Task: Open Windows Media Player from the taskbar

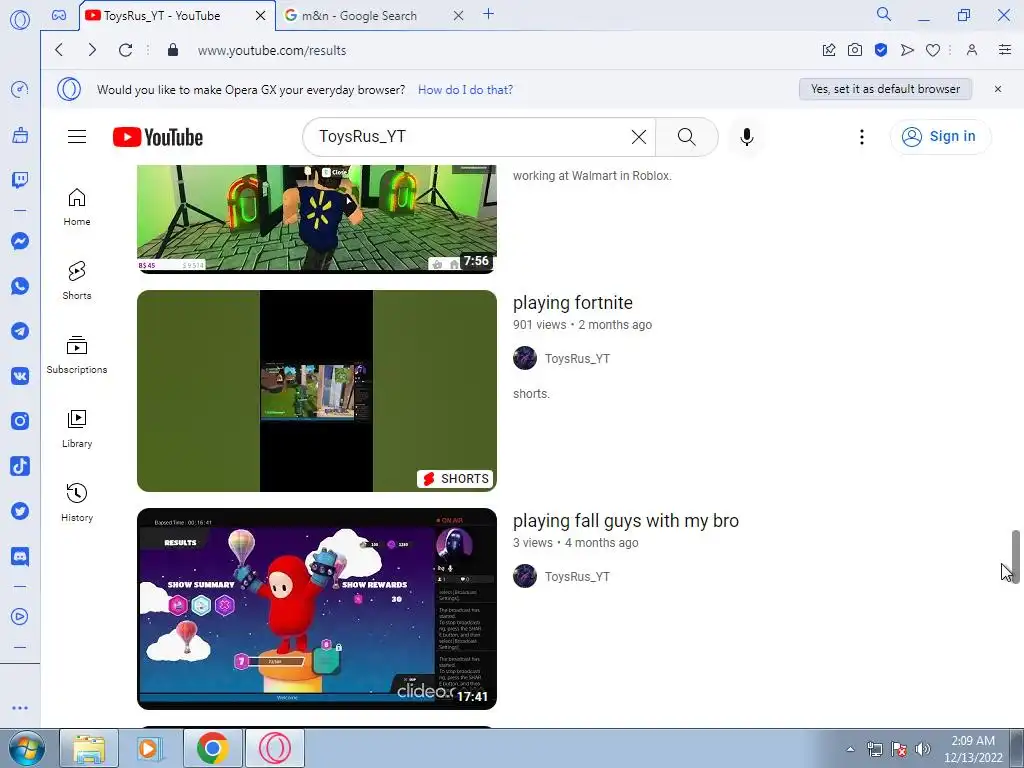Action: [150, 748]
